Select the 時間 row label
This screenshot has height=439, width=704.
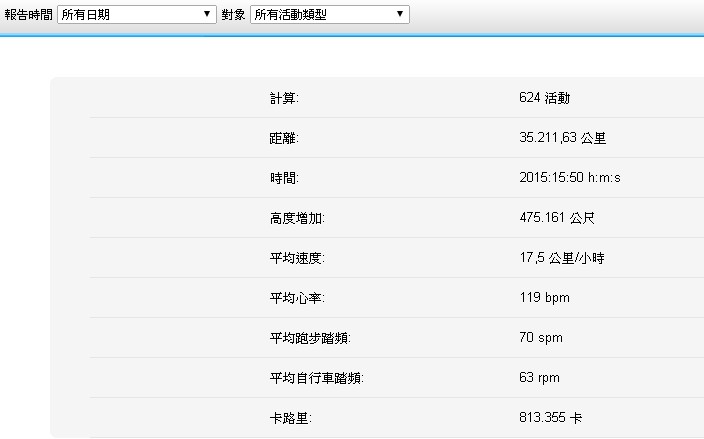[284, 178]
